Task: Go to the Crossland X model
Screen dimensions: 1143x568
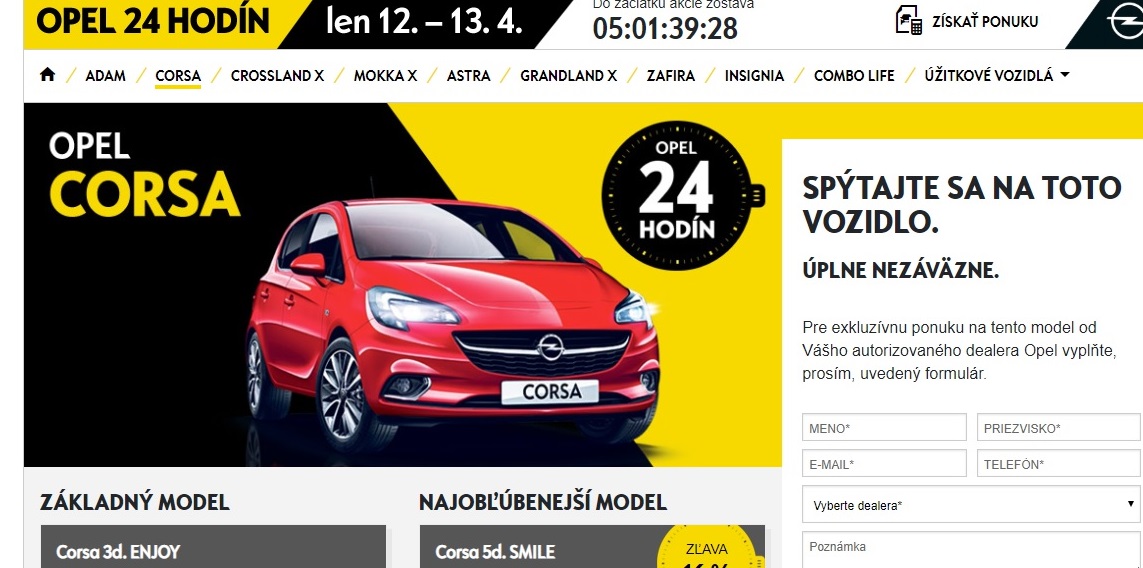Action: pos(277,76)
